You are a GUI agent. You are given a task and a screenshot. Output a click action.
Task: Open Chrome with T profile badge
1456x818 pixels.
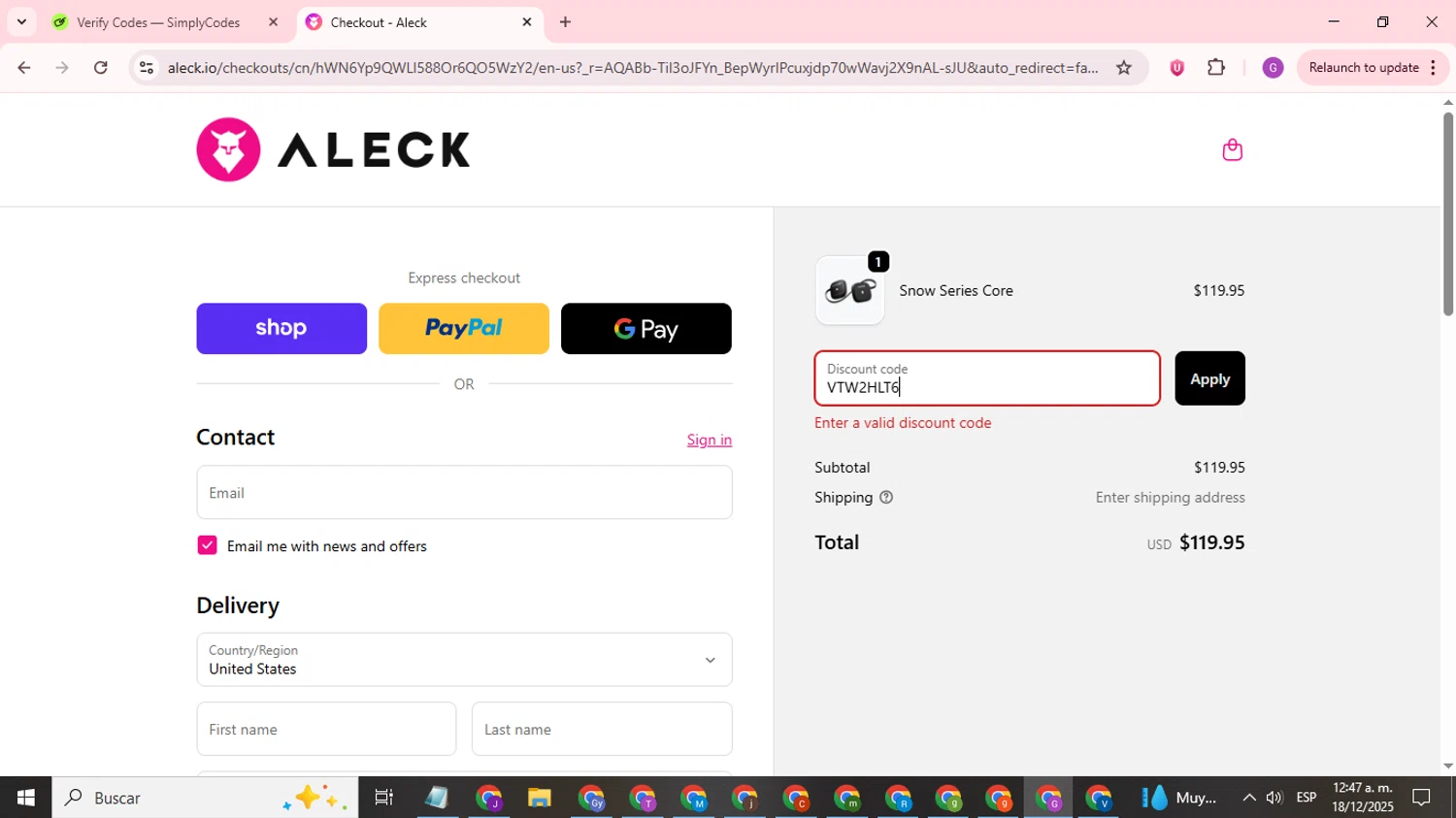tap(643, 798)
